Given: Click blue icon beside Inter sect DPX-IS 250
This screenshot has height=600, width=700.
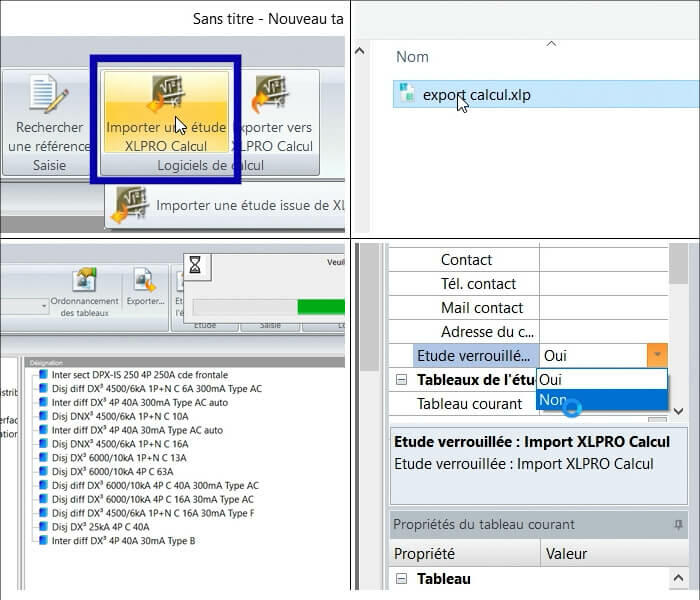Looking at the screenshot, I should tap(43, 374).
